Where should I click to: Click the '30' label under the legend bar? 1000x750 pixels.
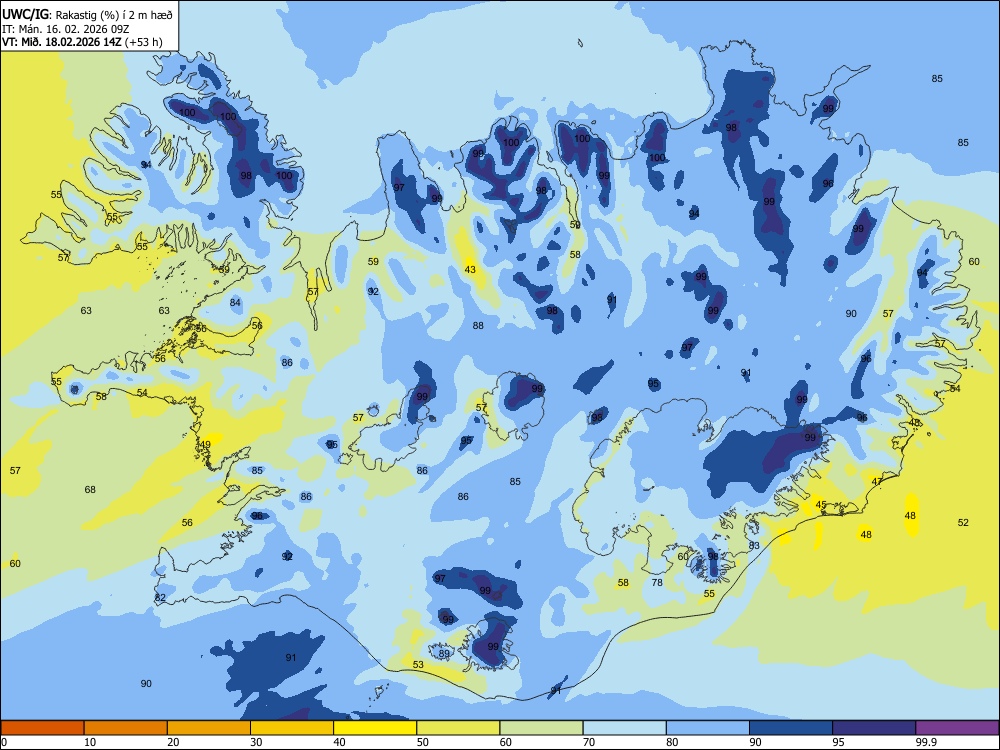[256, 742]
